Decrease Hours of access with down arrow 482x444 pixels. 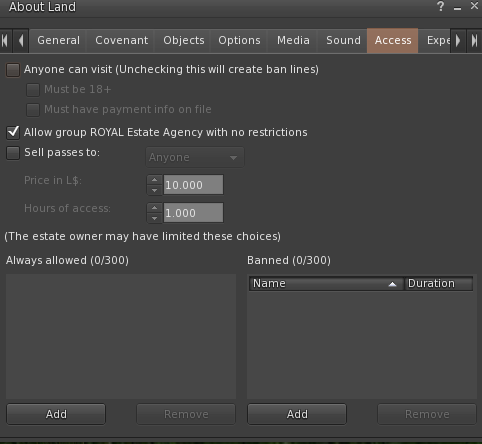[x=154, y=218]
